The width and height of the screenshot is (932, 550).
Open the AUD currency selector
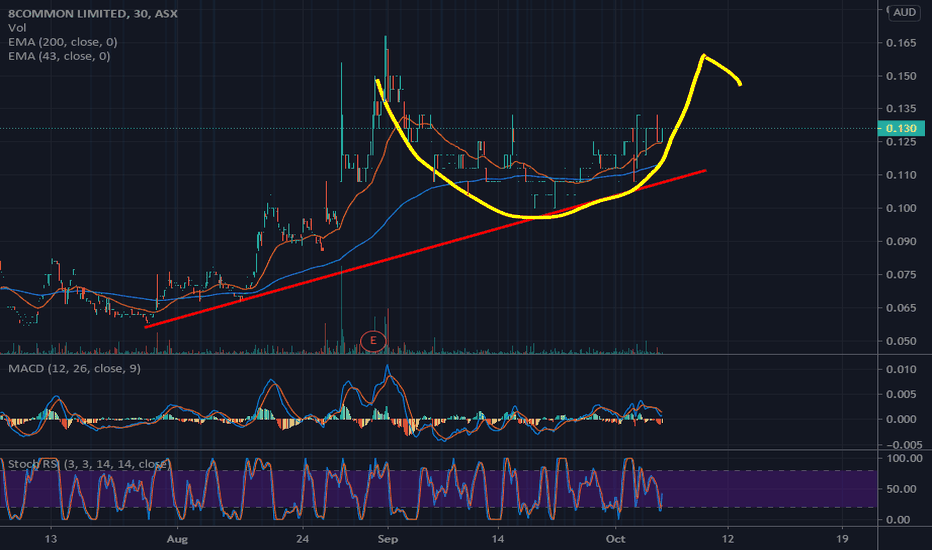(x=905, y=12)
